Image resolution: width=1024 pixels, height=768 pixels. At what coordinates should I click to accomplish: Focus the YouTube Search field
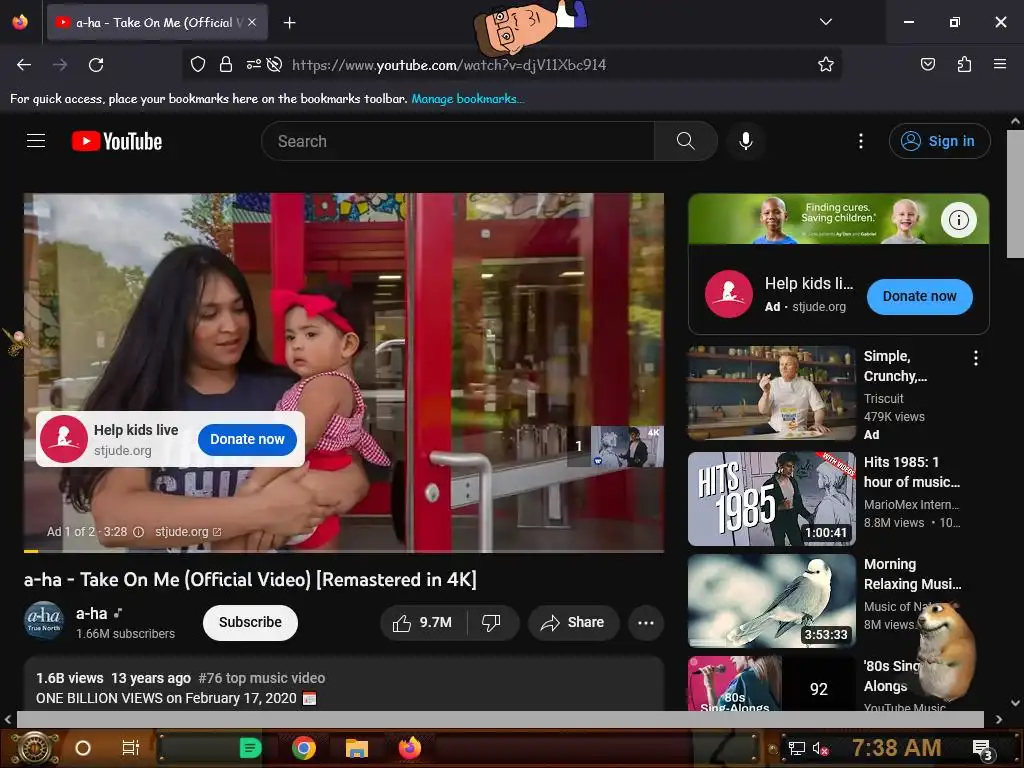click(457, 141)
